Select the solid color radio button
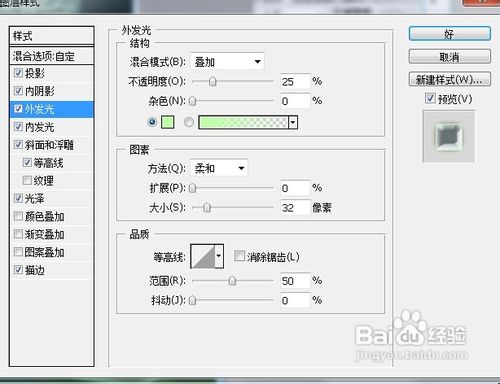 pos(152,122)
